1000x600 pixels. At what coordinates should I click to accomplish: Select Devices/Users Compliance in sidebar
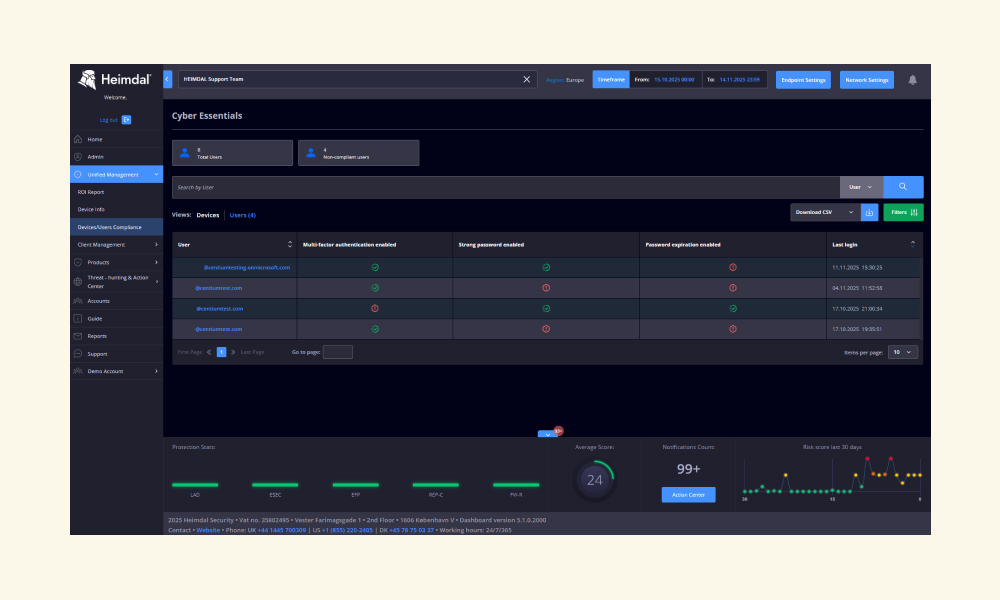pos(117,227)
